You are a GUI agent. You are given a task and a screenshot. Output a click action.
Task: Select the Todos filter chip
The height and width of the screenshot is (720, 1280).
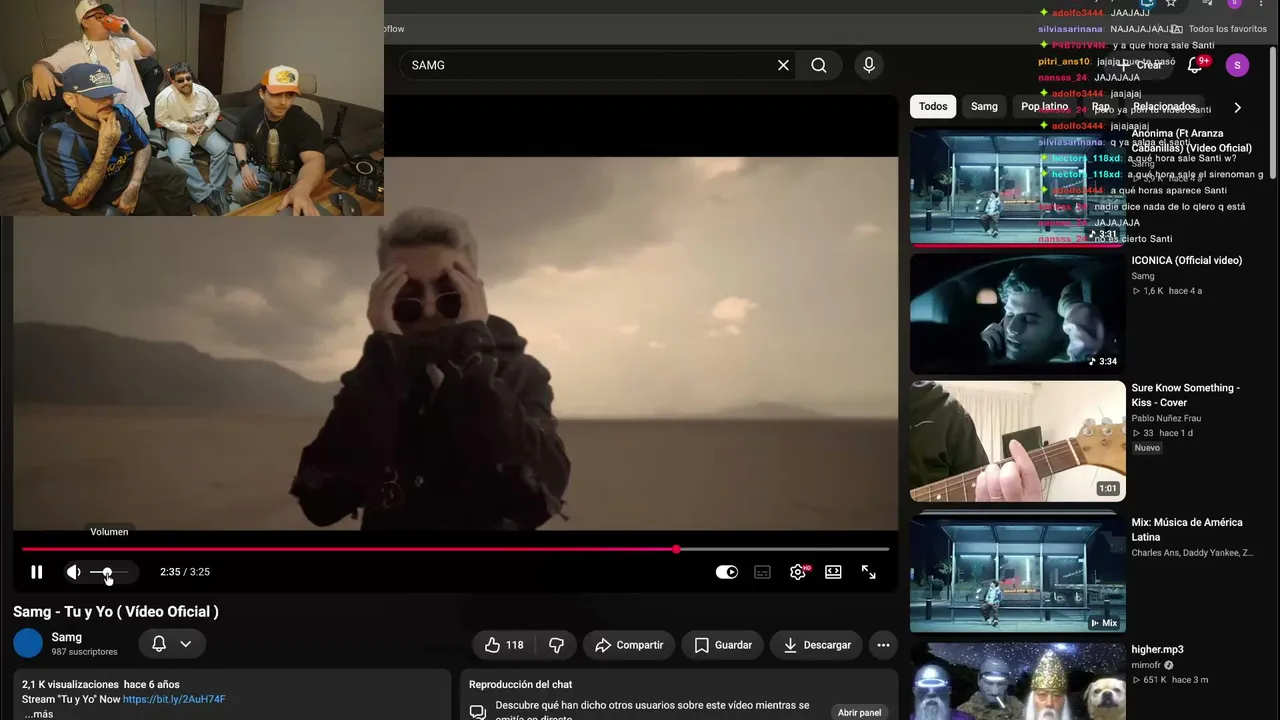click(933, 106)
